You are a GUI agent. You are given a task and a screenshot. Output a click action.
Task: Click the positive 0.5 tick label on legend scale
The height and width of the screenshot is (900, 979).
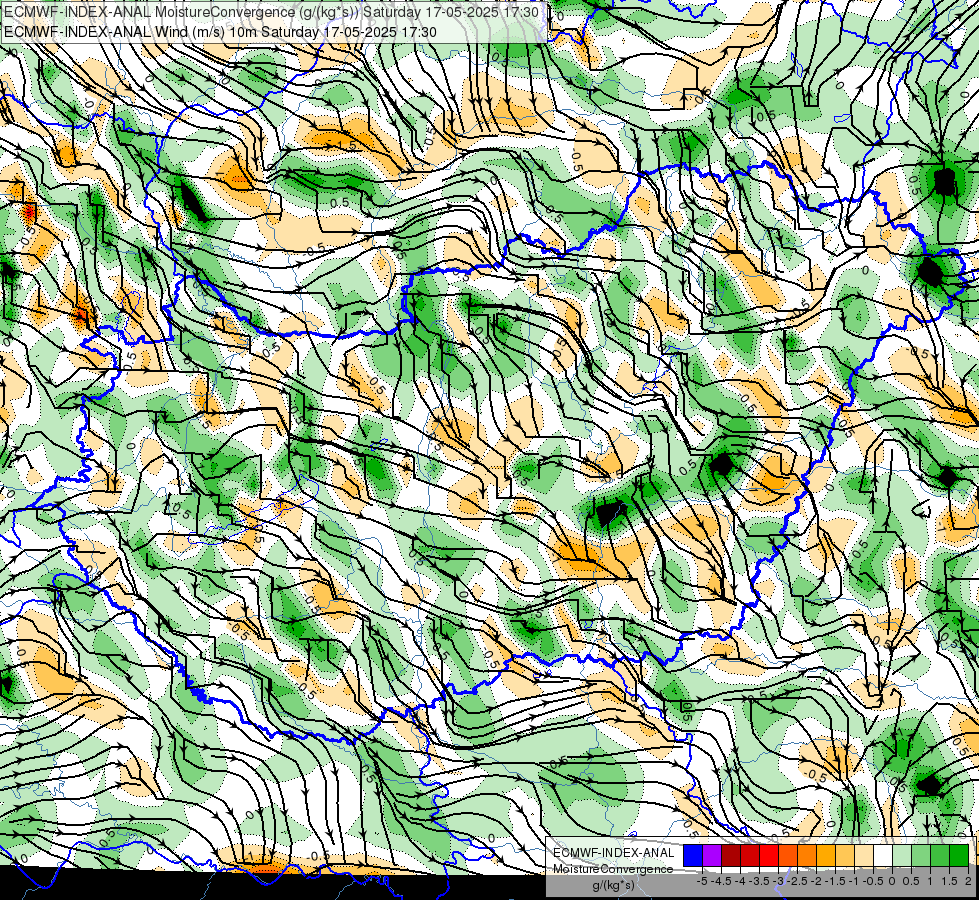coord(911,881)
